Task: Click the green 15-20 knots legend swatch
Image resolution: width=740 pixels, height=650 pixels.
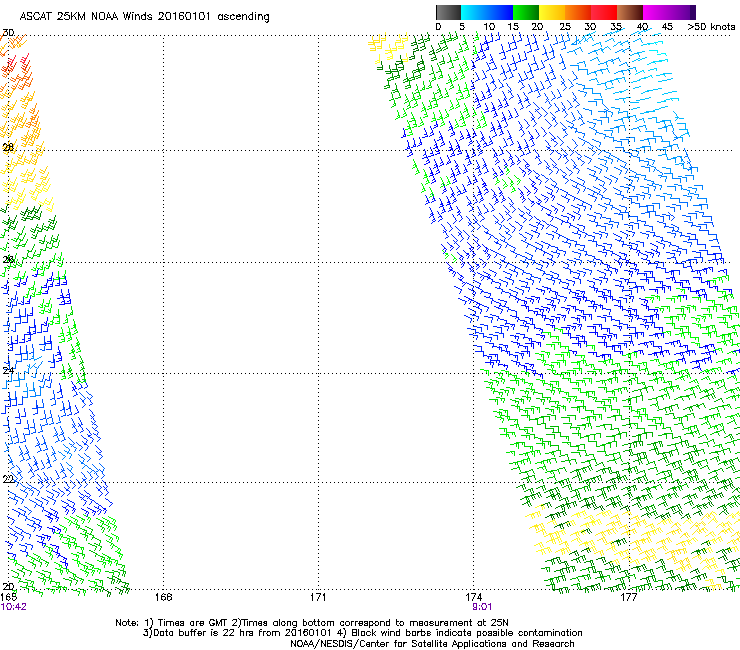Action: [526, 12]
